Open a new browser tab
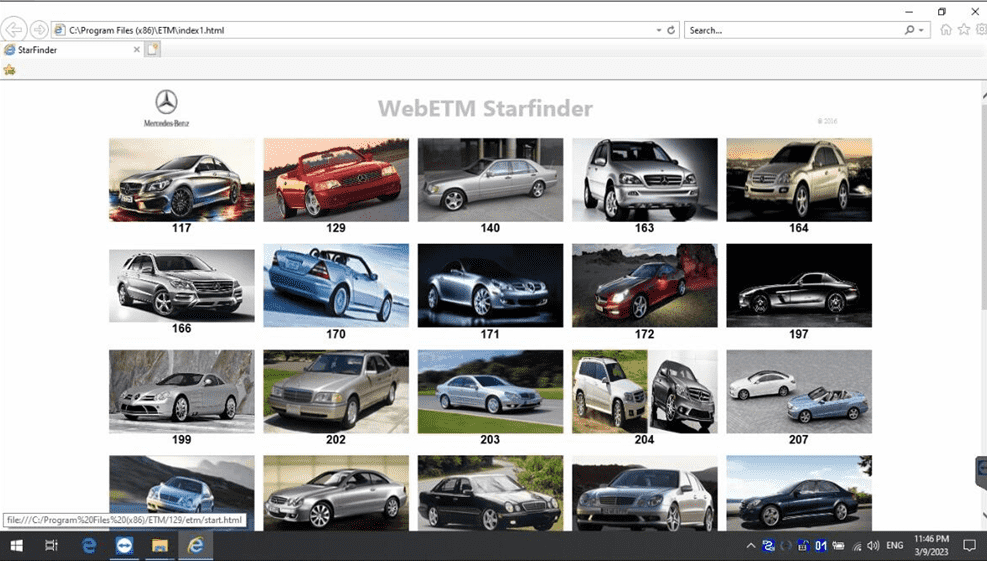This screenshot has height=561, width=987. click(152, 49)
